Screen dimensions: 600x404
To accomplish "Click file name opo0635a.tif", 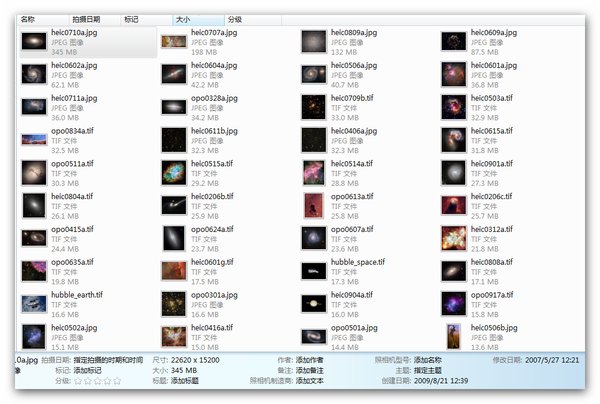I will [72, 262].
